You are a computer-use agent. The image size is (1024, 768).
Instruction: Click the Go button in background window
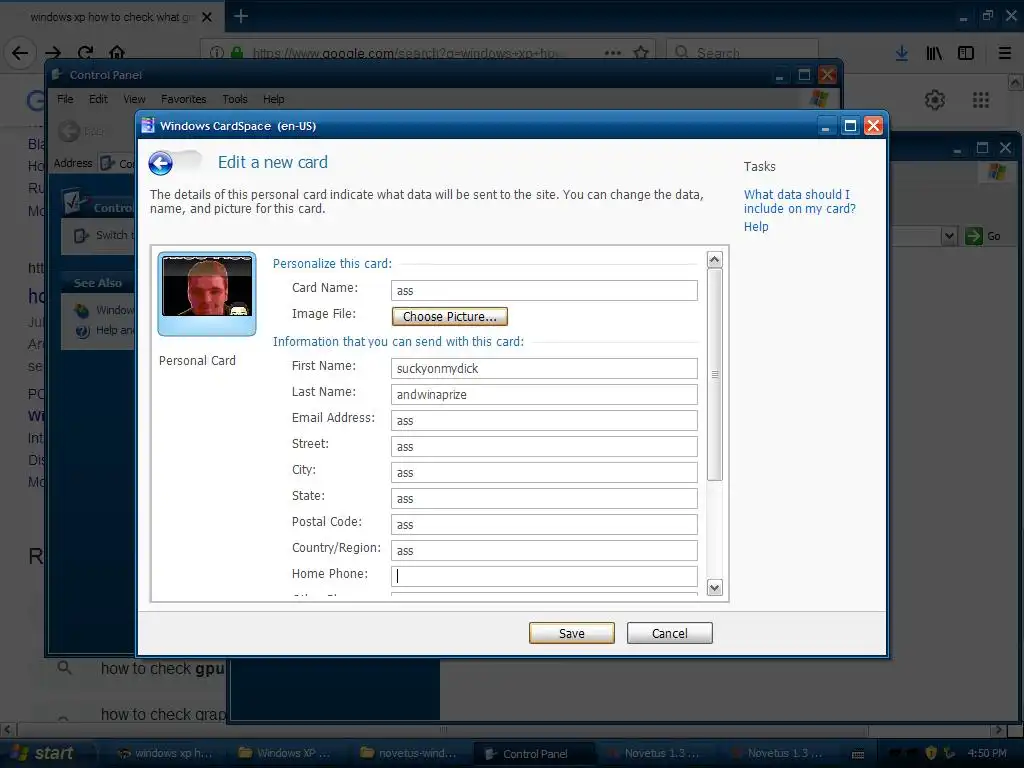pyautogui.click(x=984, y=236)
